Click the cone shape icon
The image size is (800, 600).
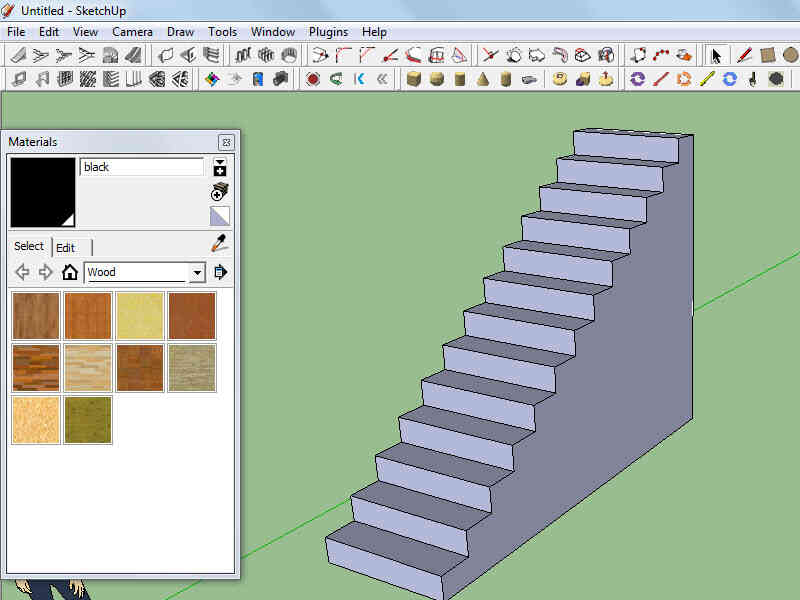[483, 79]
